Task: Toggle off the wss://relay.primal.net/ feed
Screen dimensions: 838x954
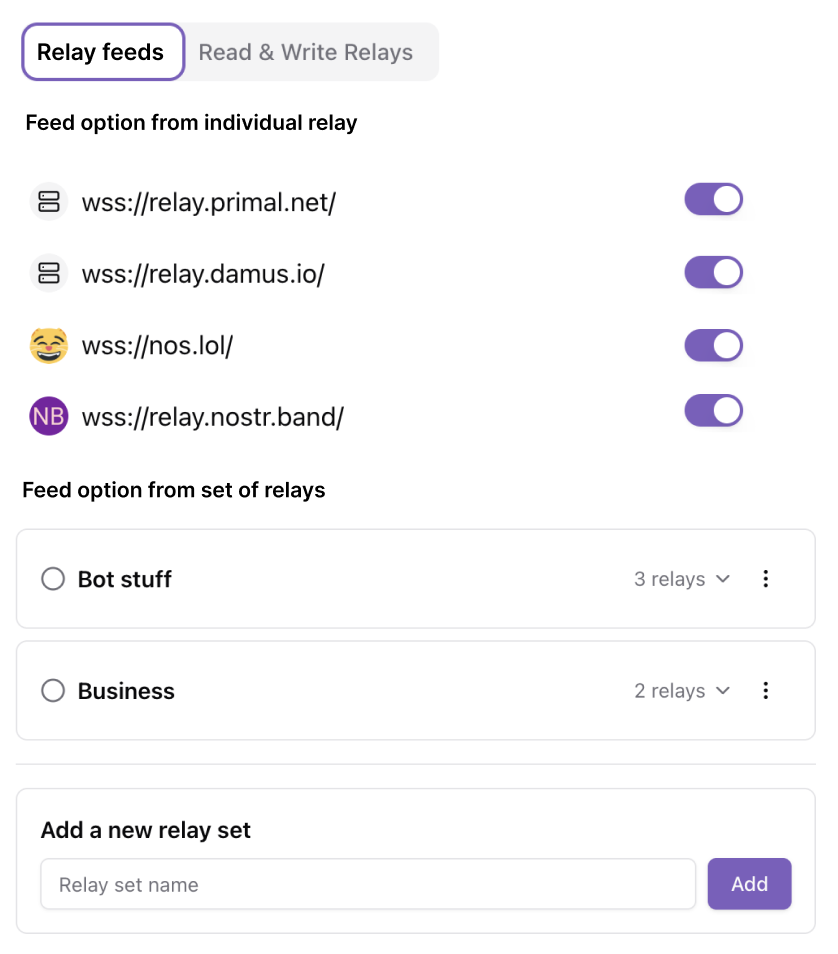Action: pyautogui.click(x=713, y=200)
